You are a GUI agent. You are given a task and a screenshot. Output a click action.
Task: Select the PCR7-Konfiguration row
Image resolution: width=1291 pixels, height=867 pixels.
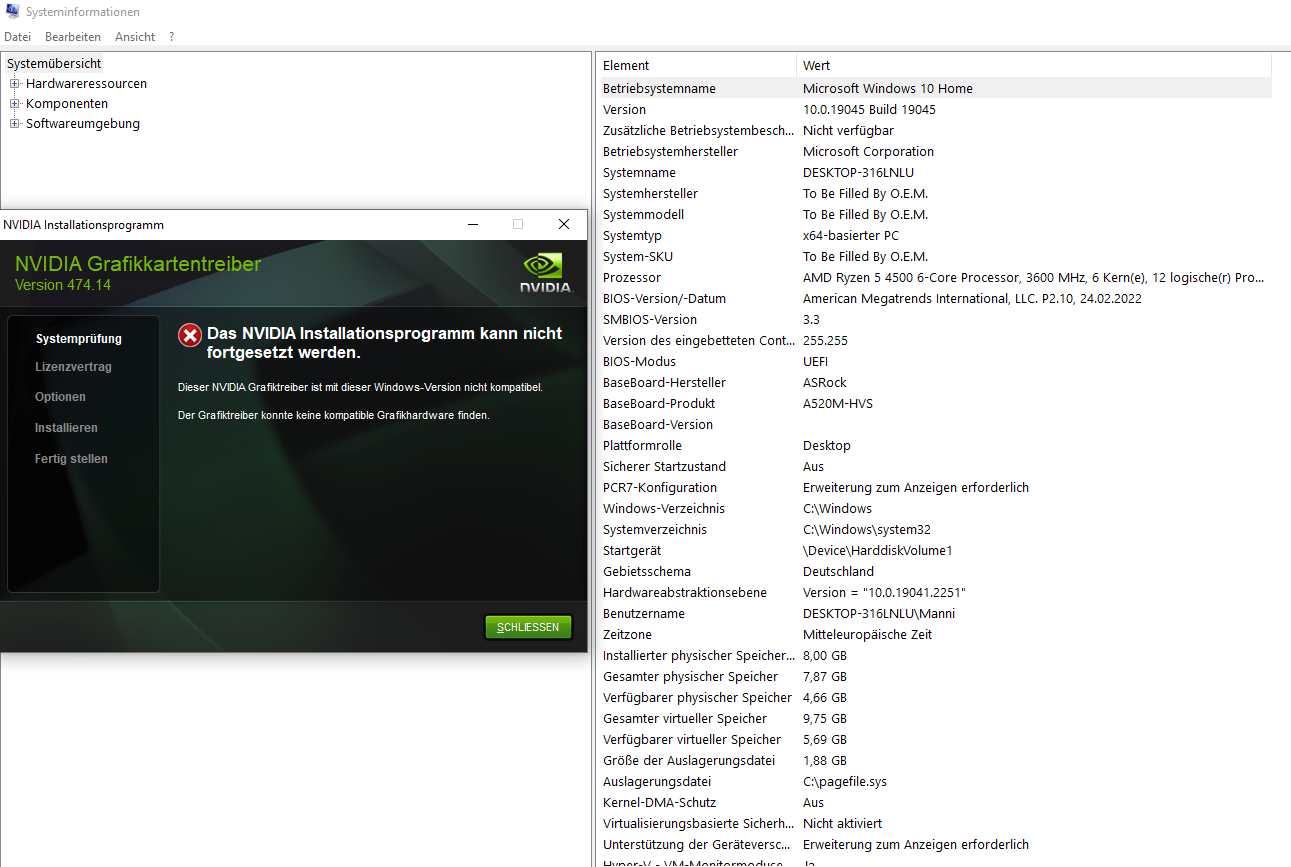[935, 488]
